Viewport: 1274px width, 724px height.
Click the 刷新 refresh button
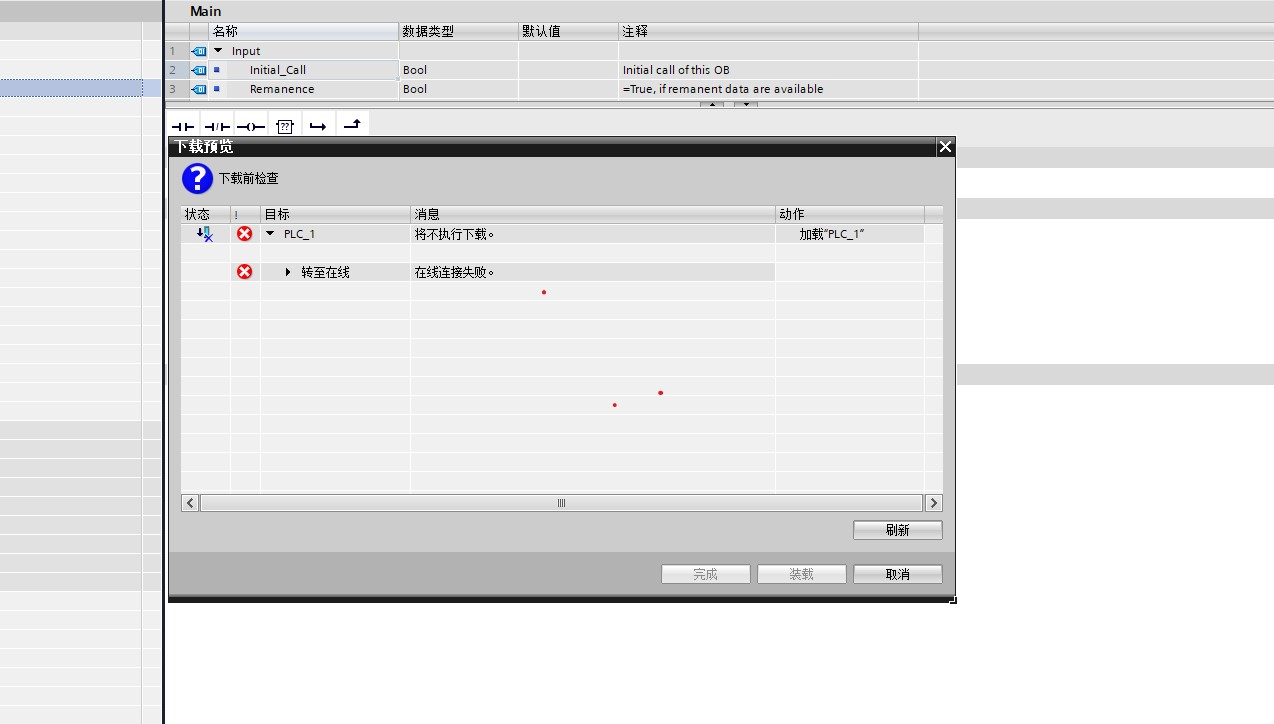click(897, 530)
